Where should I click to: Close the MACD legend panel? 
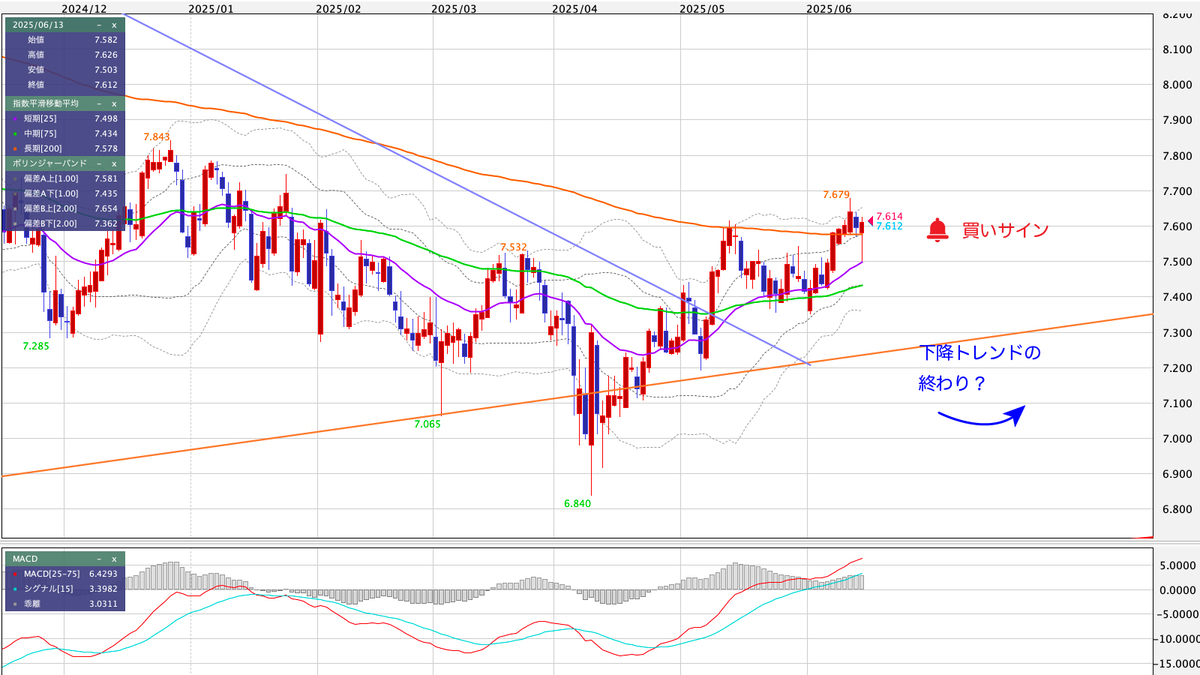(x=113, y=558)
